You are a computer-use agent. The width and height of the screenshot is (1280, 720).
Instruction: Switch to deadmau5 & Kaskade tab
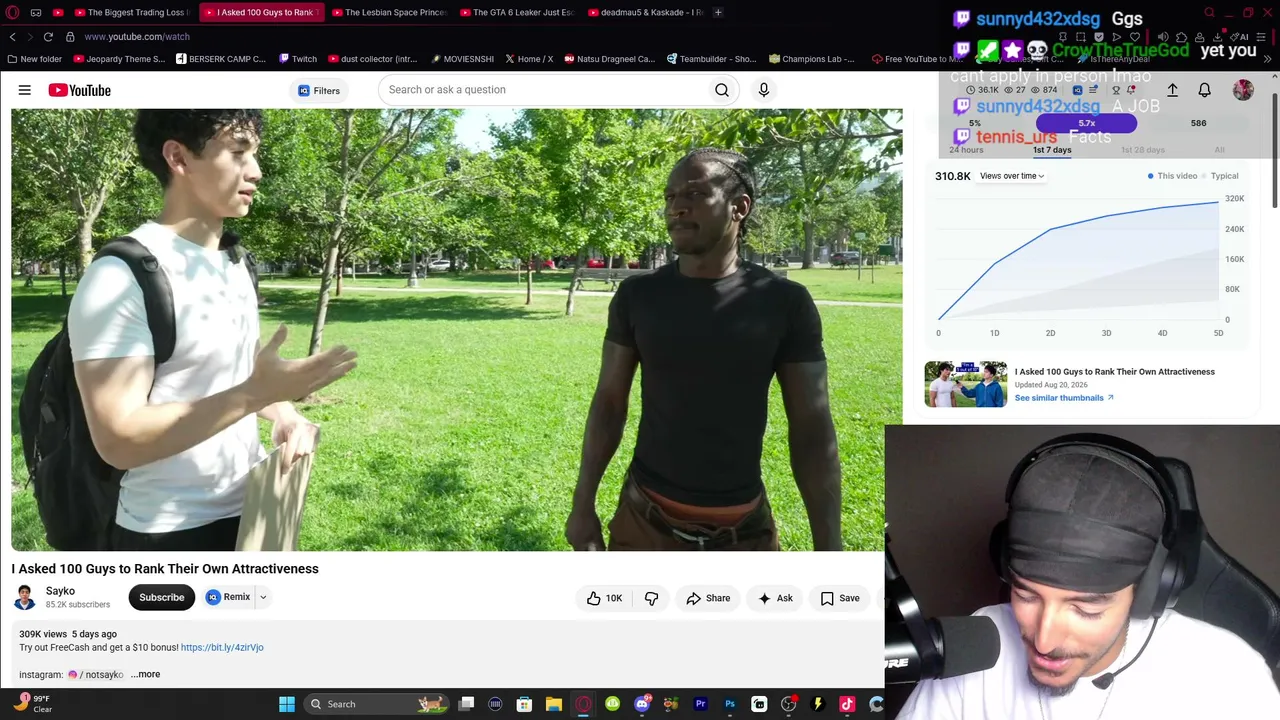tap(644, 12)
